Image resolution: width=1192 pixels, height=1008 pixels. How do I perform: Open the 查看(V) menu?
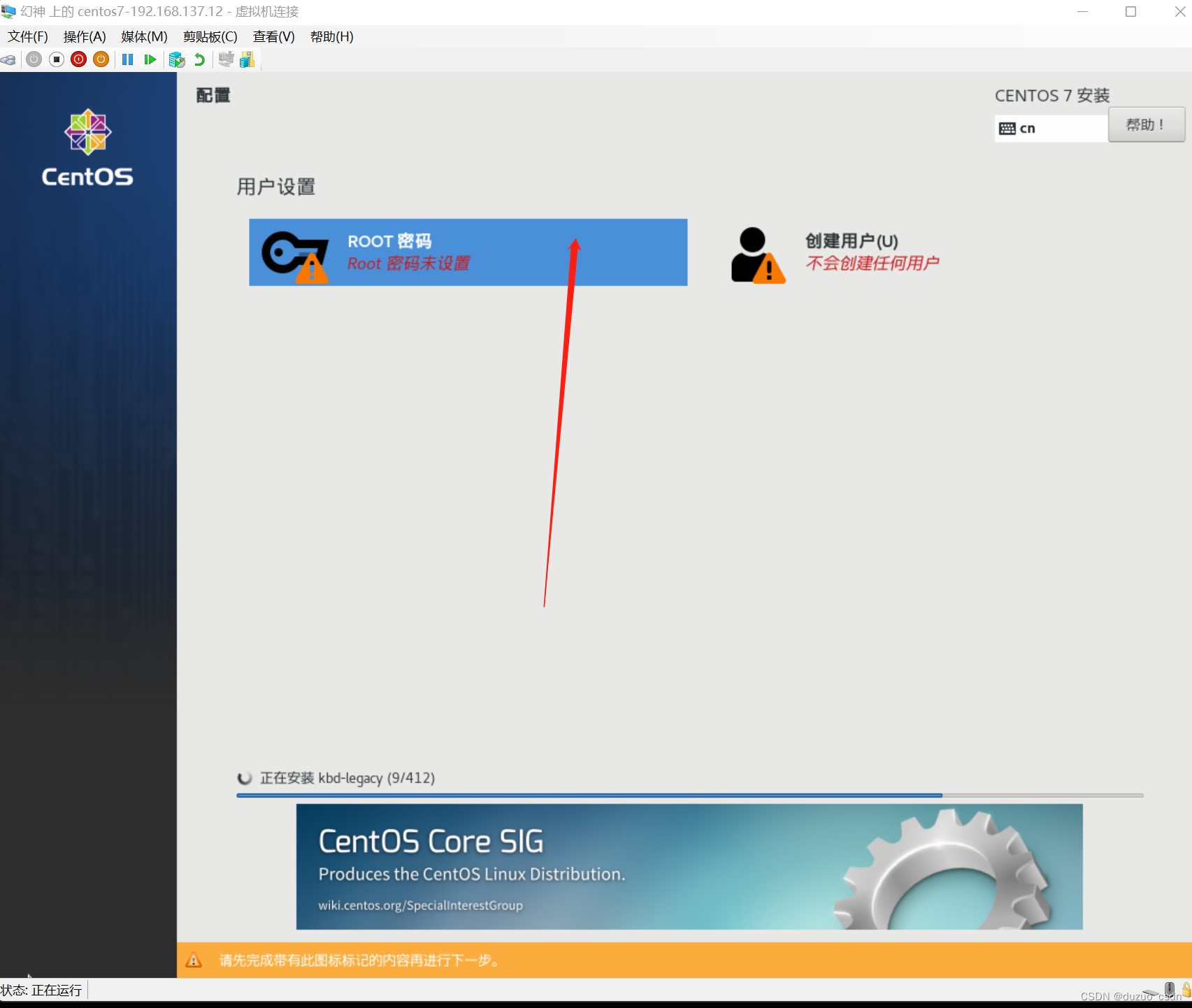tap(273, 36)
